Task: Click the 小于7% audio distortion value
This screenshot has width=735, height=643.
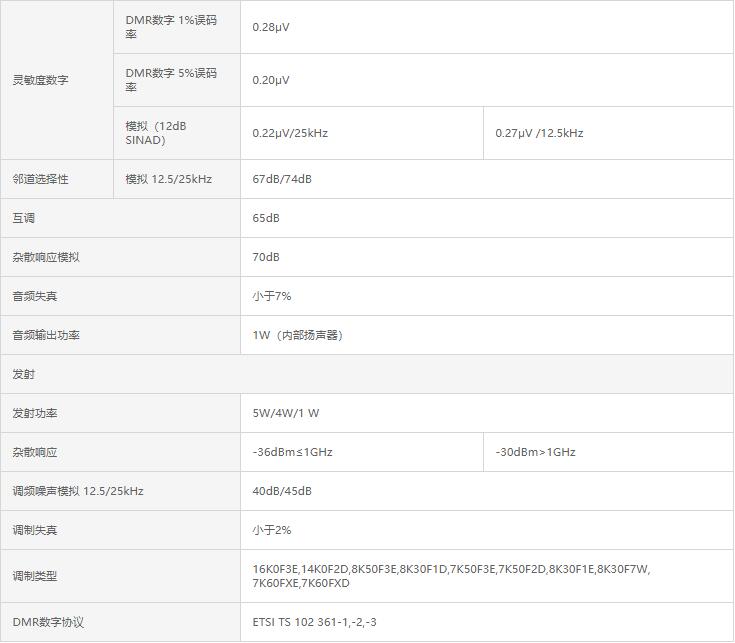Action: (272, 296)
